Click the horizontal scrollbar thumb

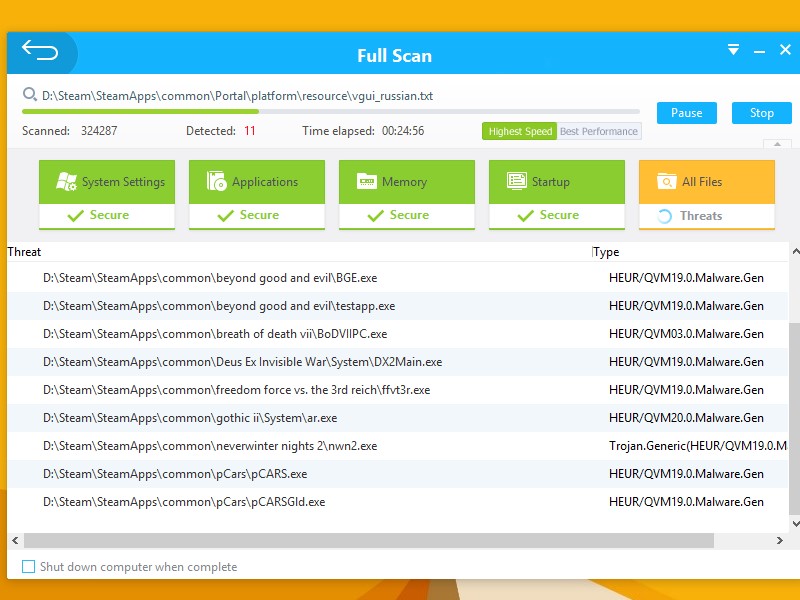pyautogui.click(x=369, y=540)
